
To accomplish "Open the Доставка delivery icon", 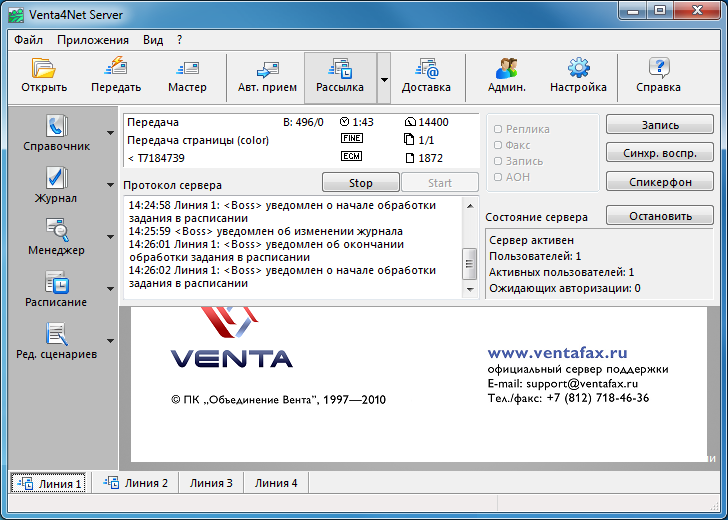I will (x=426, y=68).
